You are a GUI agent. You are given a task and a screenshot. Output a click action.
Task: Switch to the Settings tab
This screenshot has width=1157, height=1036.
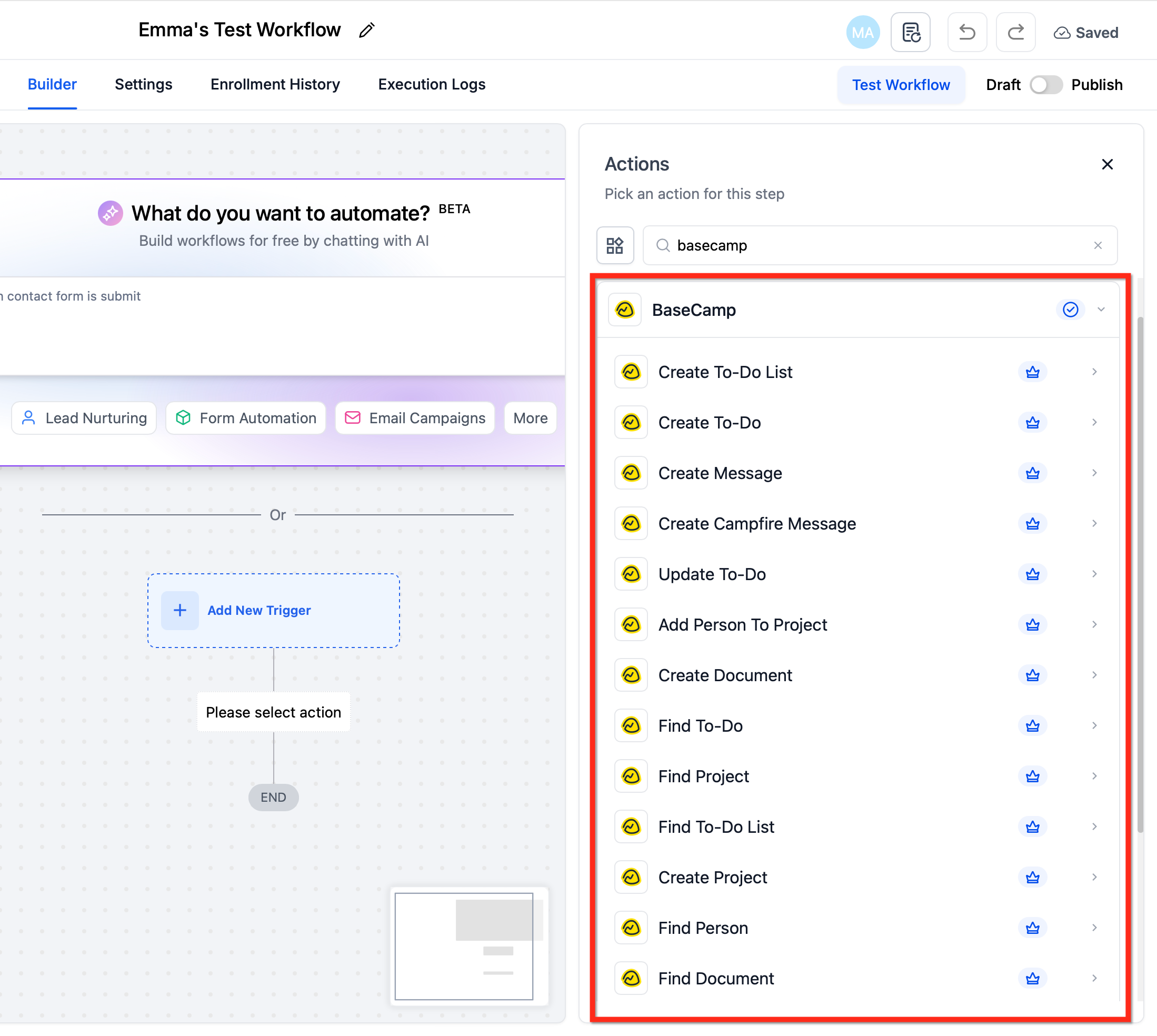(143, 85)
